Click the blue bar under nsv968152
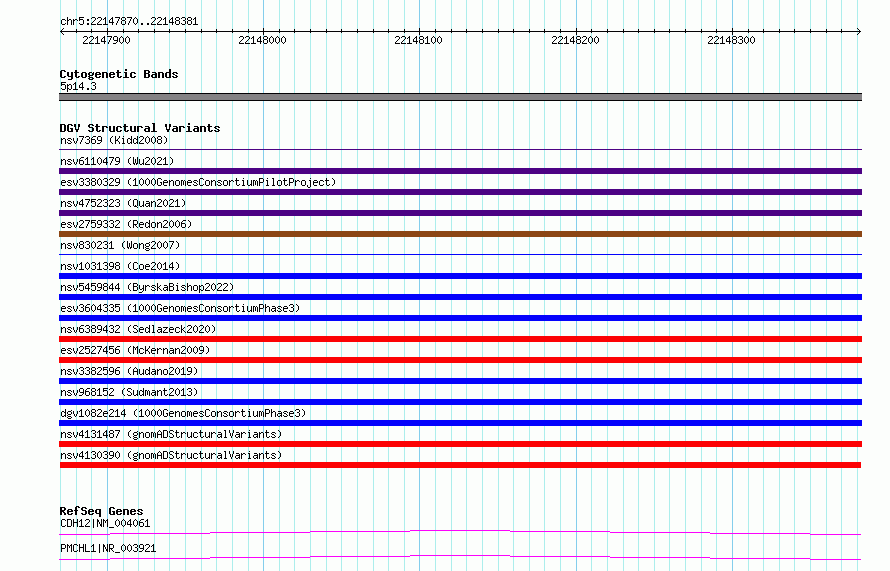The width and height of the screenshot is (890, 571). coord(460,402)
